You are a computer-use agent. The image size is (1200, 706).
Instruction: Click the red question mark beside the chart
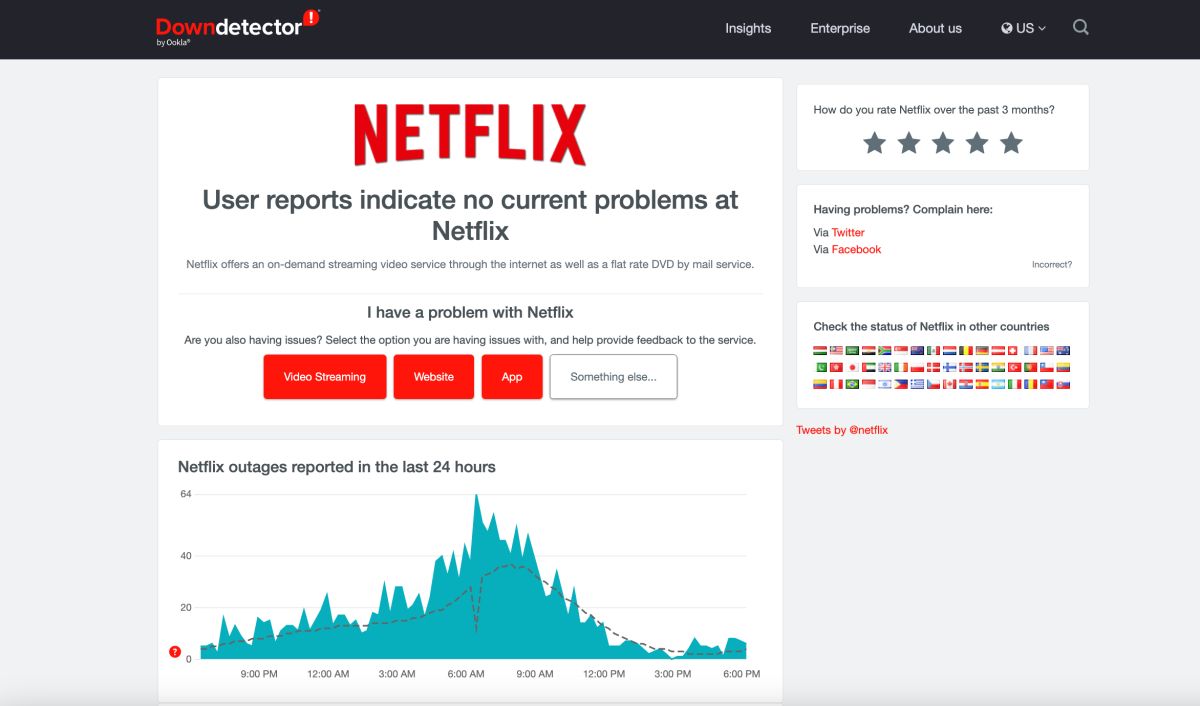tap(175, 652)
